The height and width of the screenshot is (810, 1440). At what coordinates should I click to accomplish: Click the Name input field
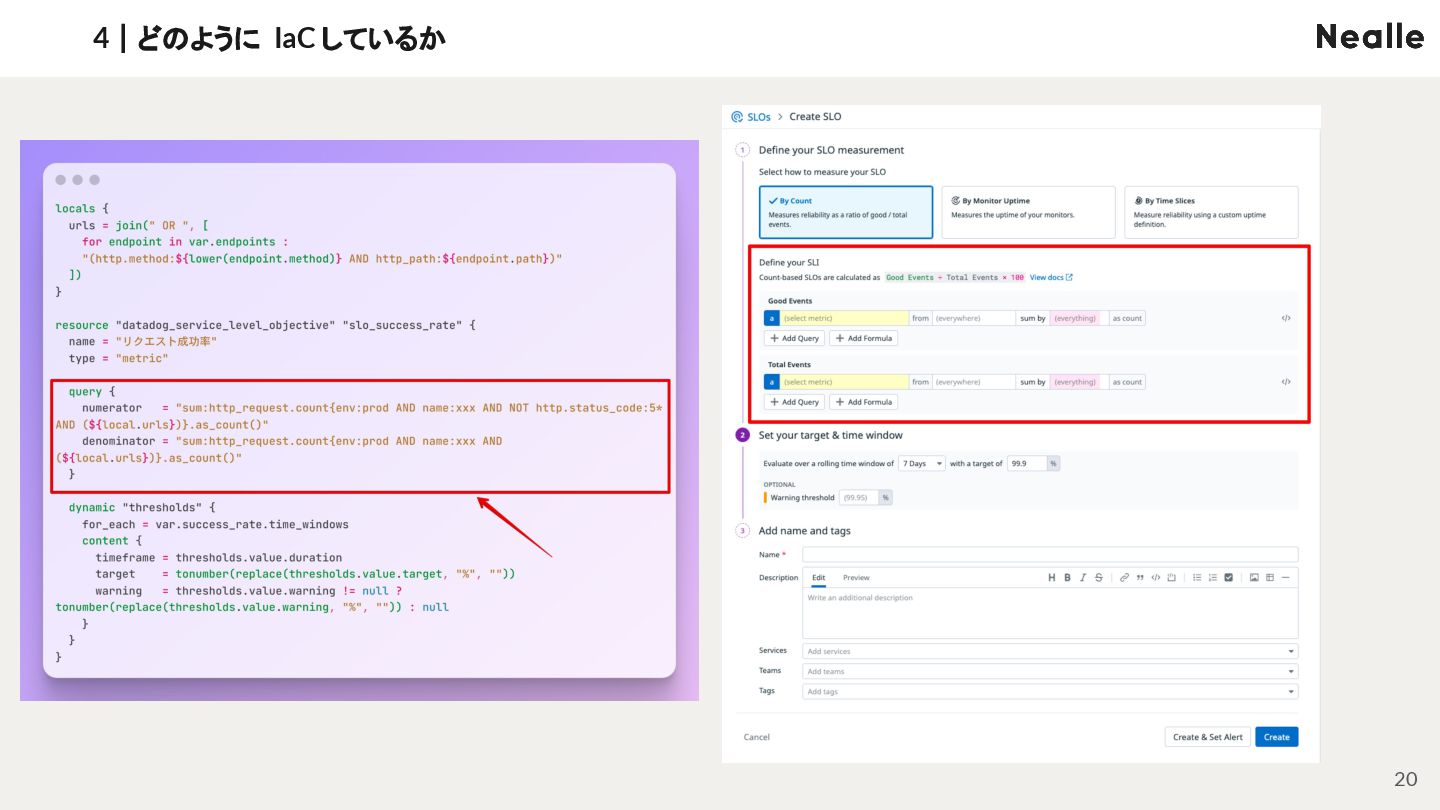(1050, 554)
